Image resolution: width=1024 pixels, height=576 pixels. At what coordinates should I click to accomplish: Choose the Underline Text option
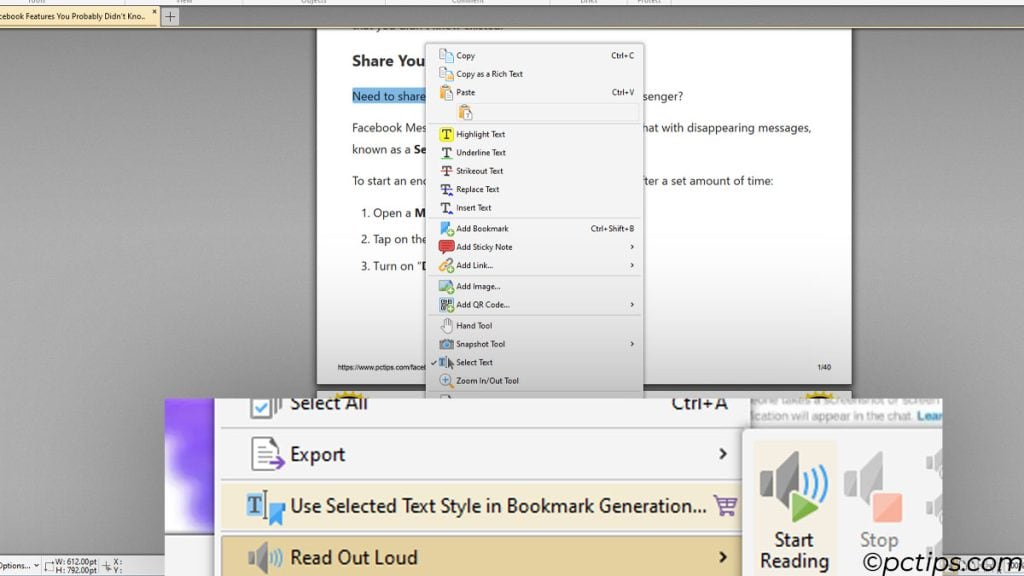point(478,152)
